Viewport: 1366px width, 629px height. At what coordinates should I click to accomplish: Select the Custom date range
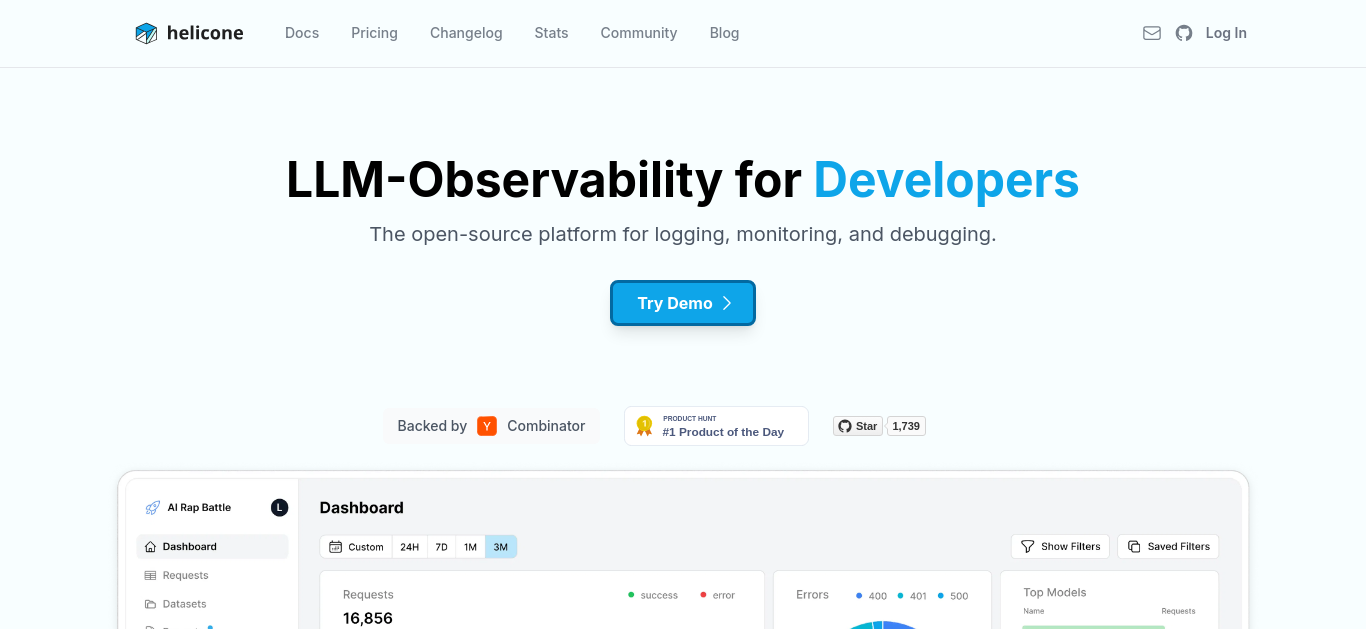pyautogui.click(x=356, y=547)
